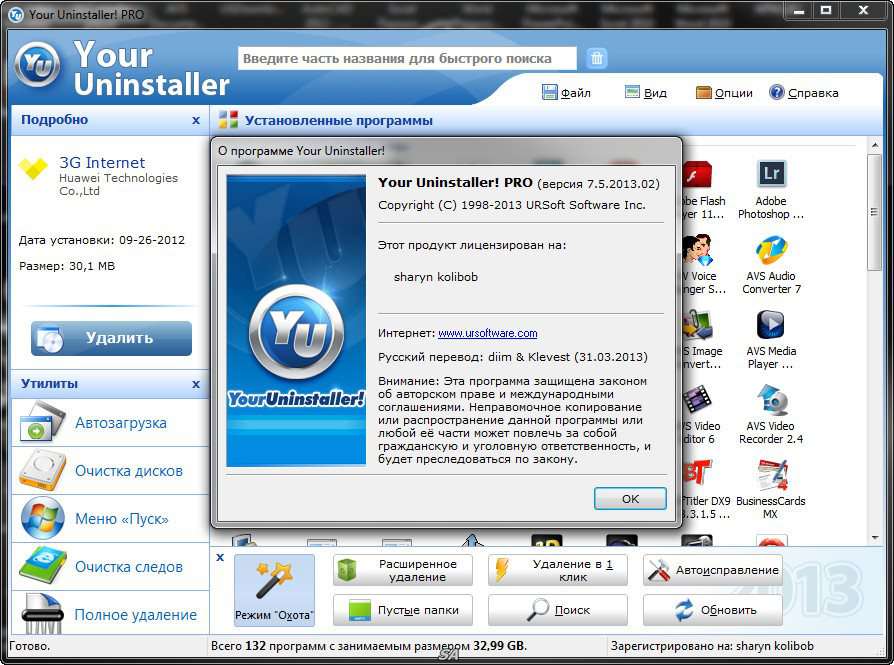Select BusinessCards MX program icon

click(770, 476)
